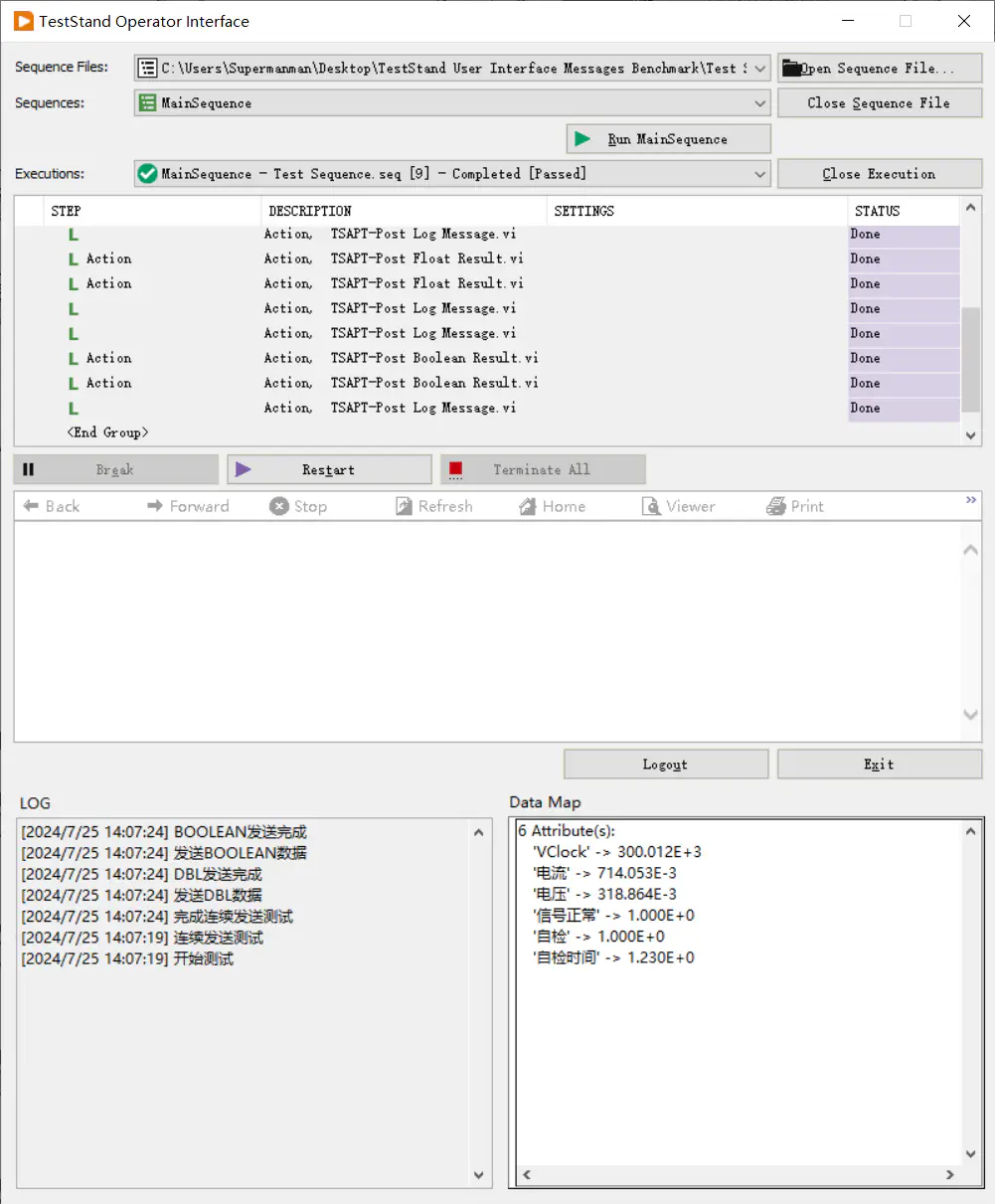Click Run MainSequence button
The width and height of the screenshot is (995, 1204).
click(x=668, y=139)
